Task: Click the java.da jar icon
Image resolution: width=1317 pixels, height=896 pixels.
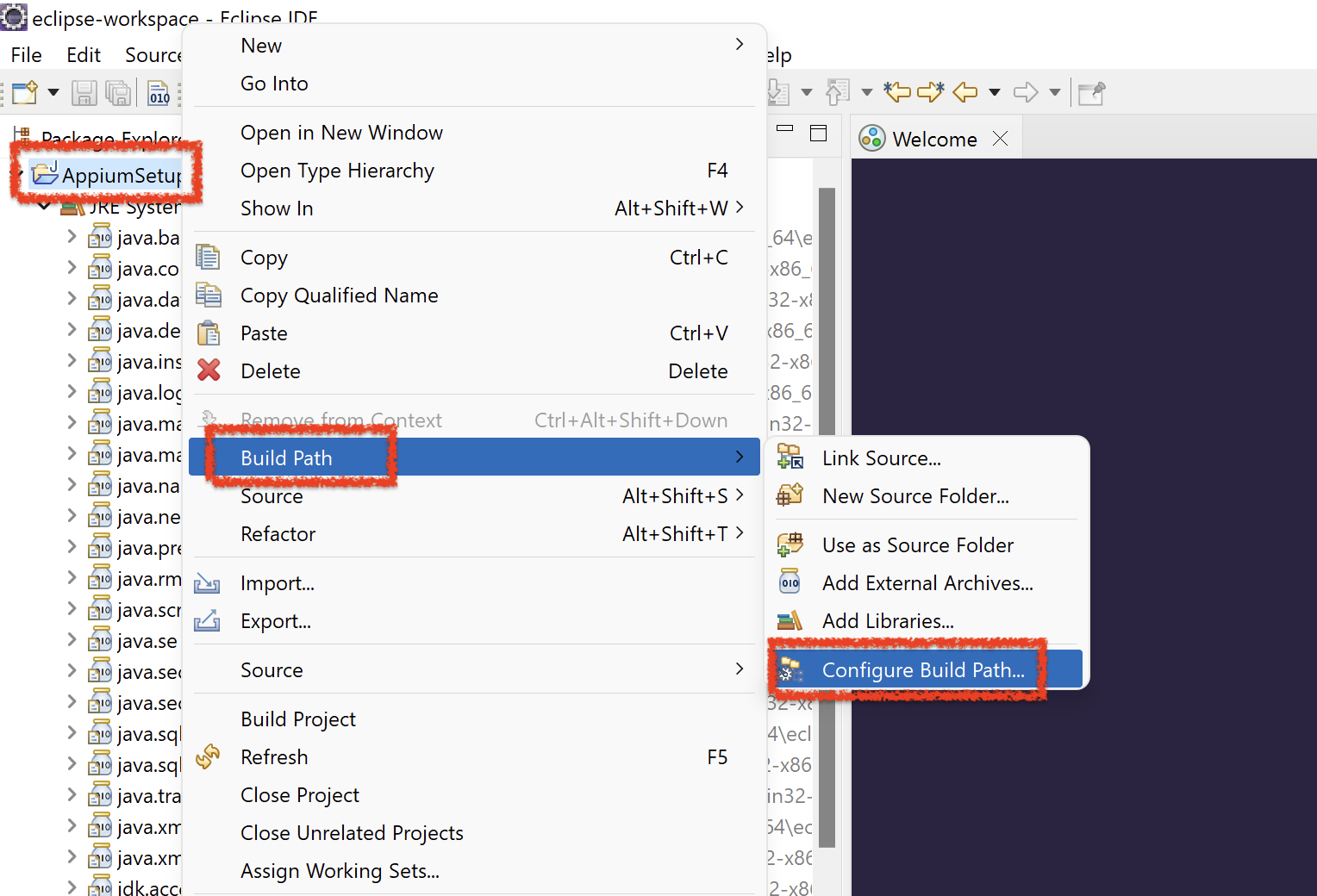Action: 100,298
